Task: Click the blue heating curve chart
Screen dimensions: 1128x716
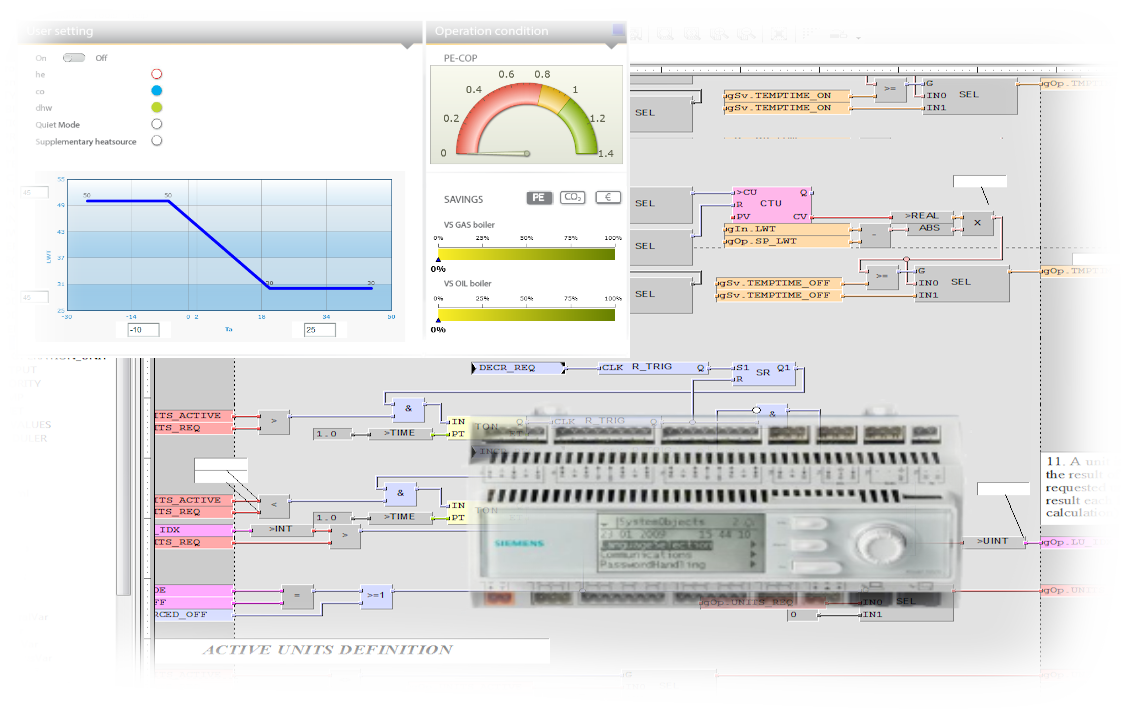Action: (x=229, y=245)
